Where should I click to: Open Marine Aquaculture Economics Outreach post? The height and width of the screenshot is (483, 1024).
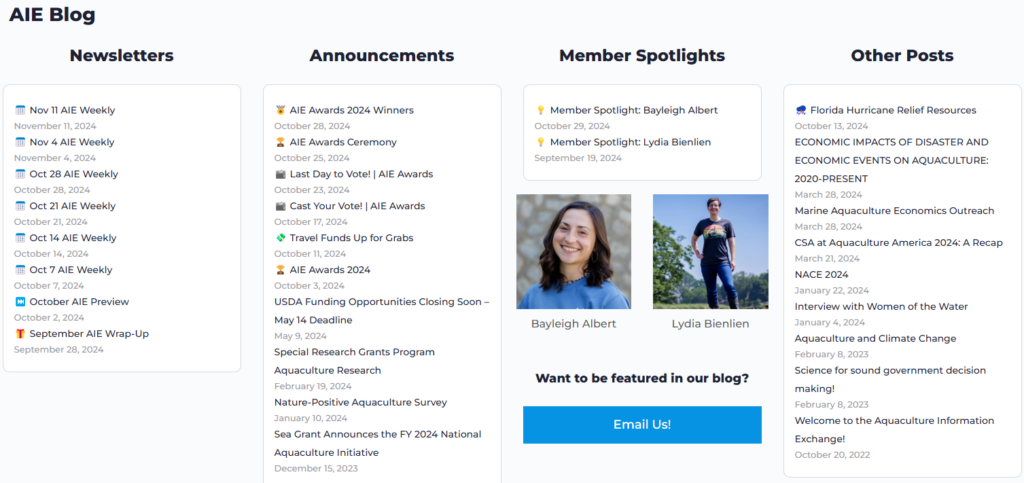(894, 210)
